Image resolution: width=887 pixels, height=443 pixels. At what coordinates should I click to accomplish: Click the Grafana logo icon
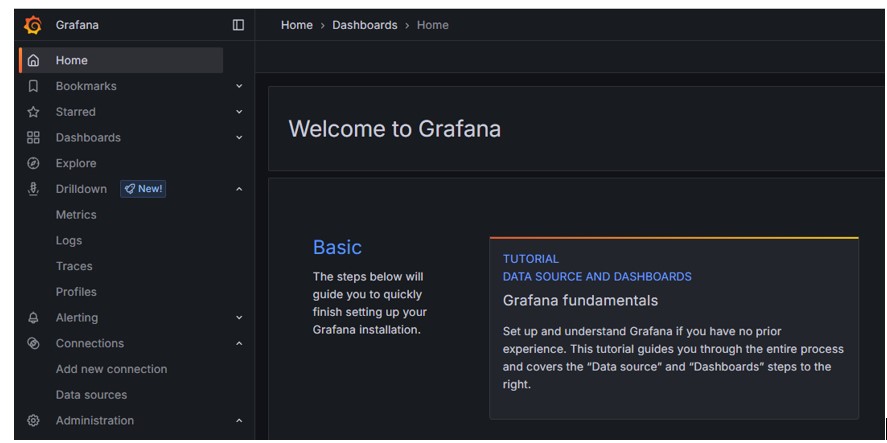(33, 25)
